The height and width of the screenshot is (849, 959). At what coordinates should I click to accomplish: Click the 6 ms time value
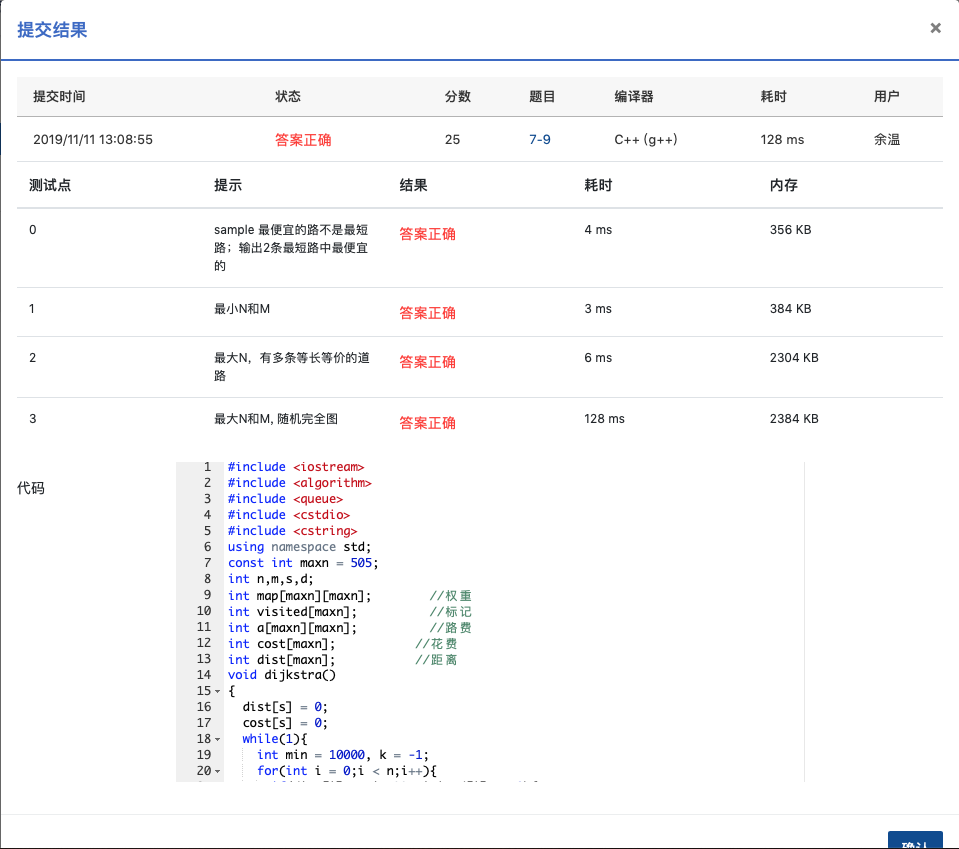click(x=598, y=358)
